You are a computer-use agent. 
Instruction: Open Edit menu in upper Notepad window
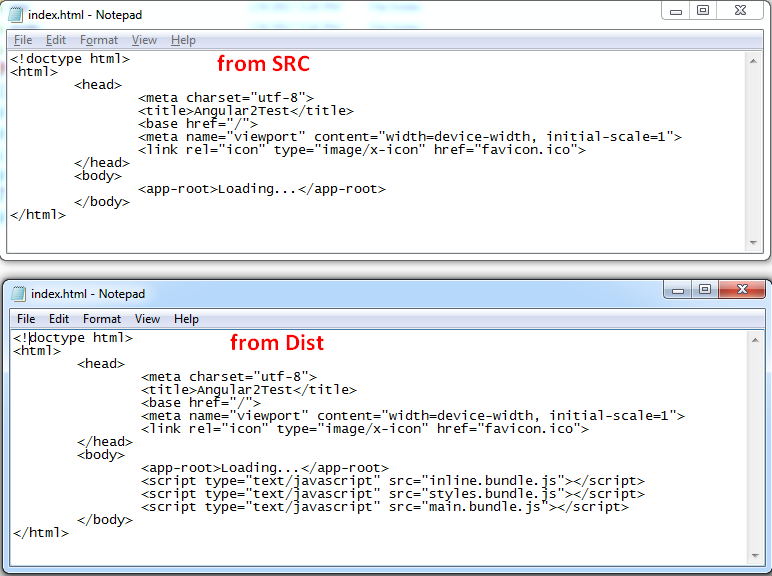point(56,40)
